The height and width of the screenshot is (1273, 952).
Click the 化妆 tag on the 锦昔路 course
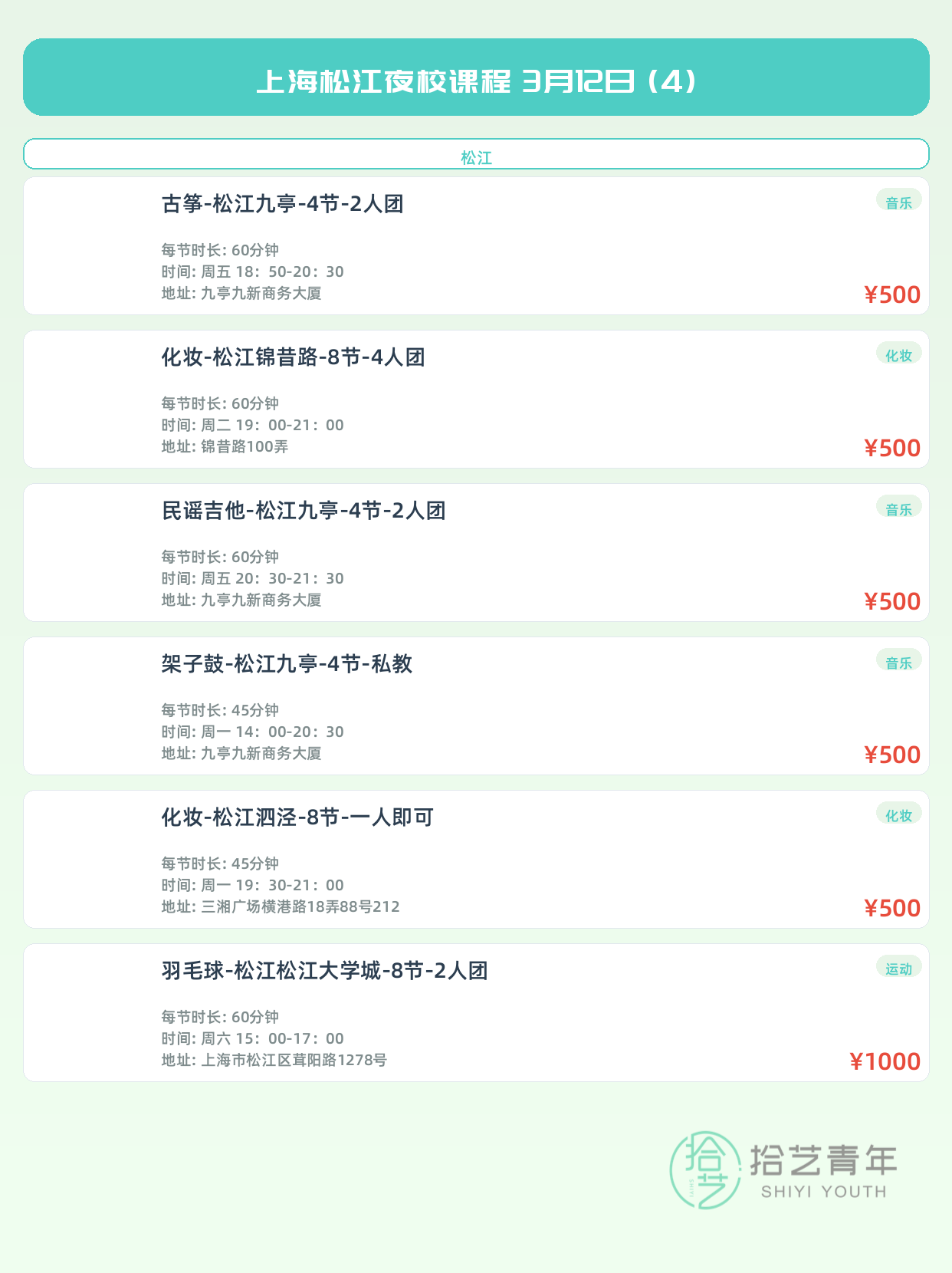[x=898, y=355]
